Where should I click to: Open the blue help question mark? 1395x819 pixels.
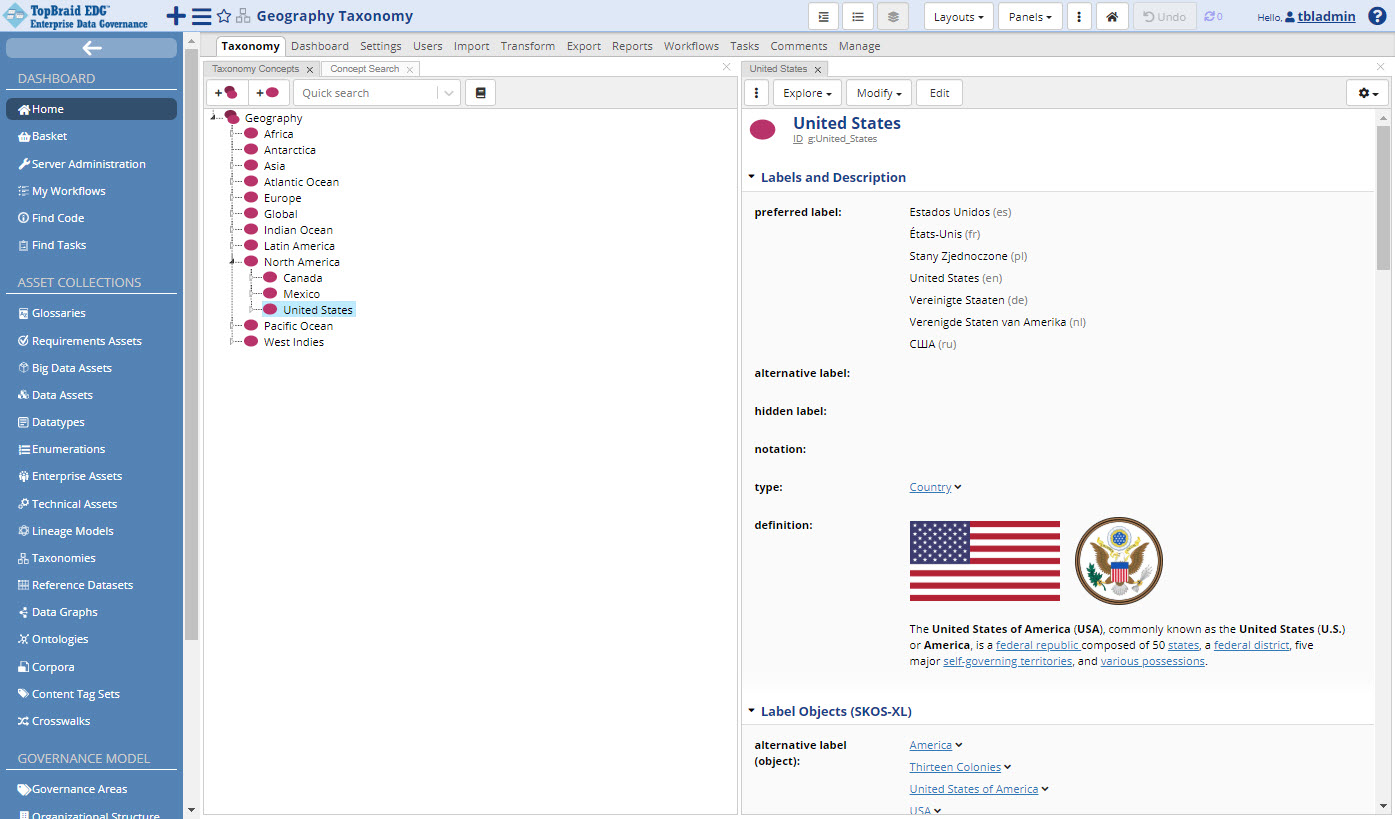point(1376,16)
